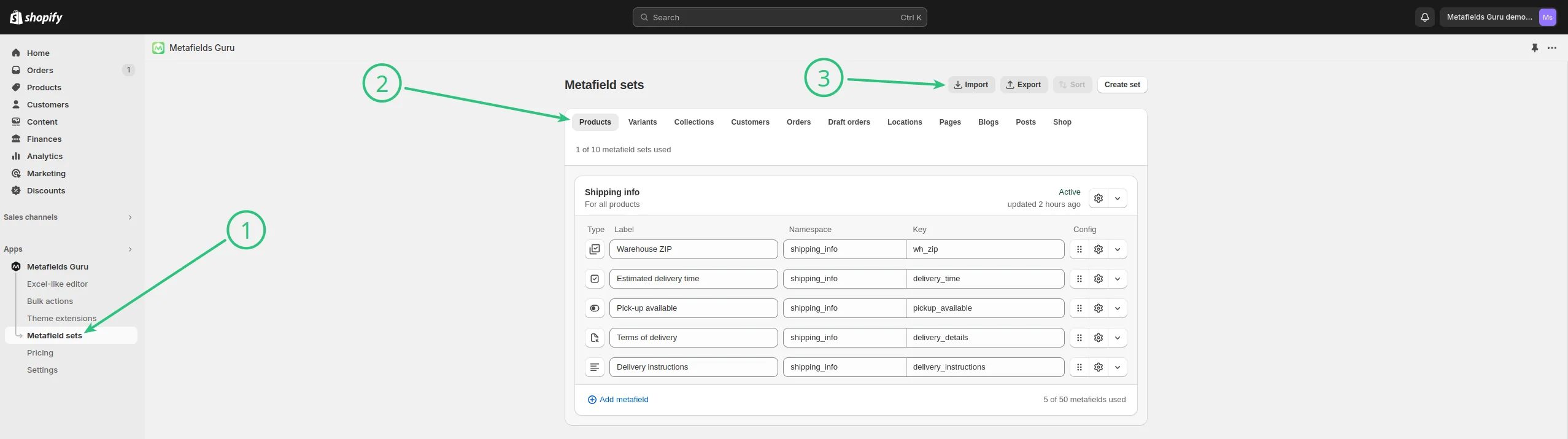Go to Excel-like editor
Screen dimensions: 1568x439
[57, 284]
